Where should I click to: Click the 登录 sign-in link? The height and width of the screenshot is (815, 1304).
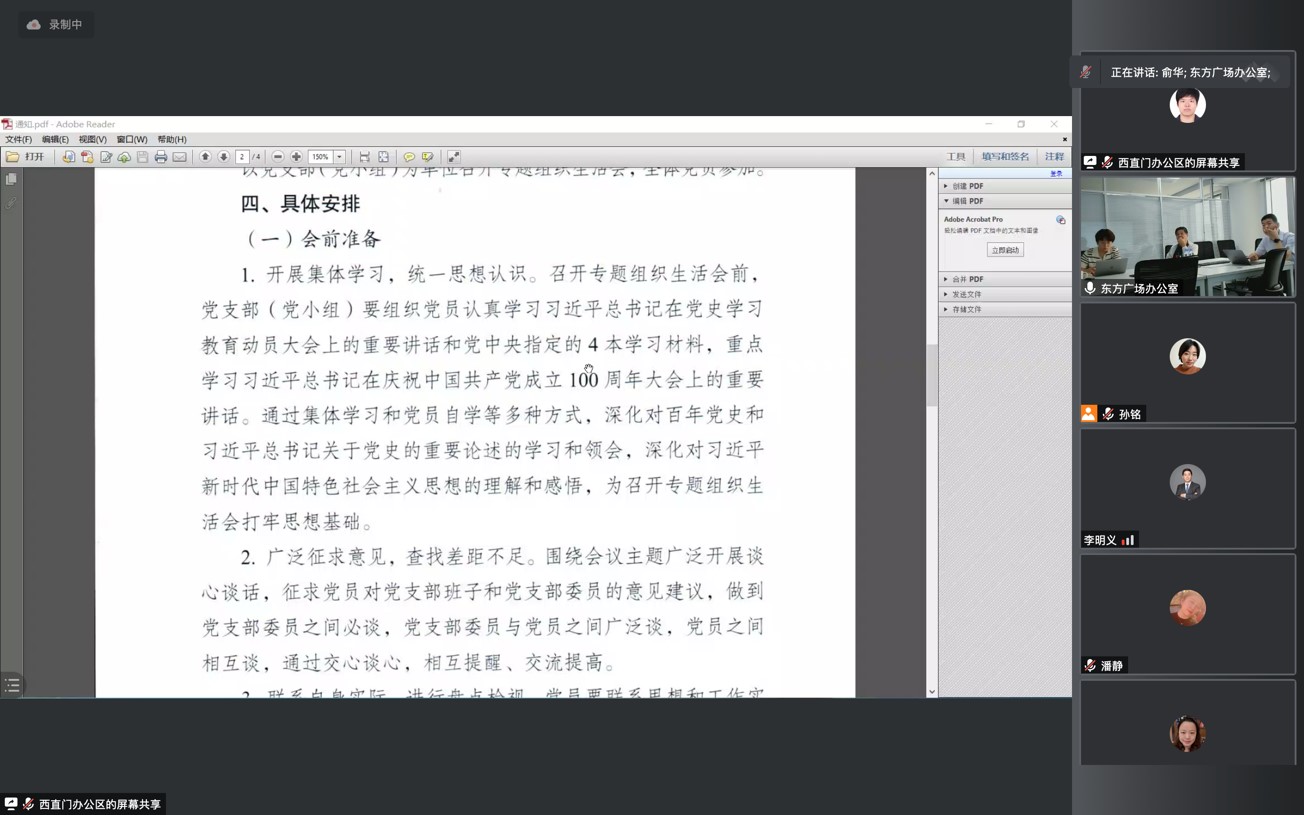coord(1056,174)
